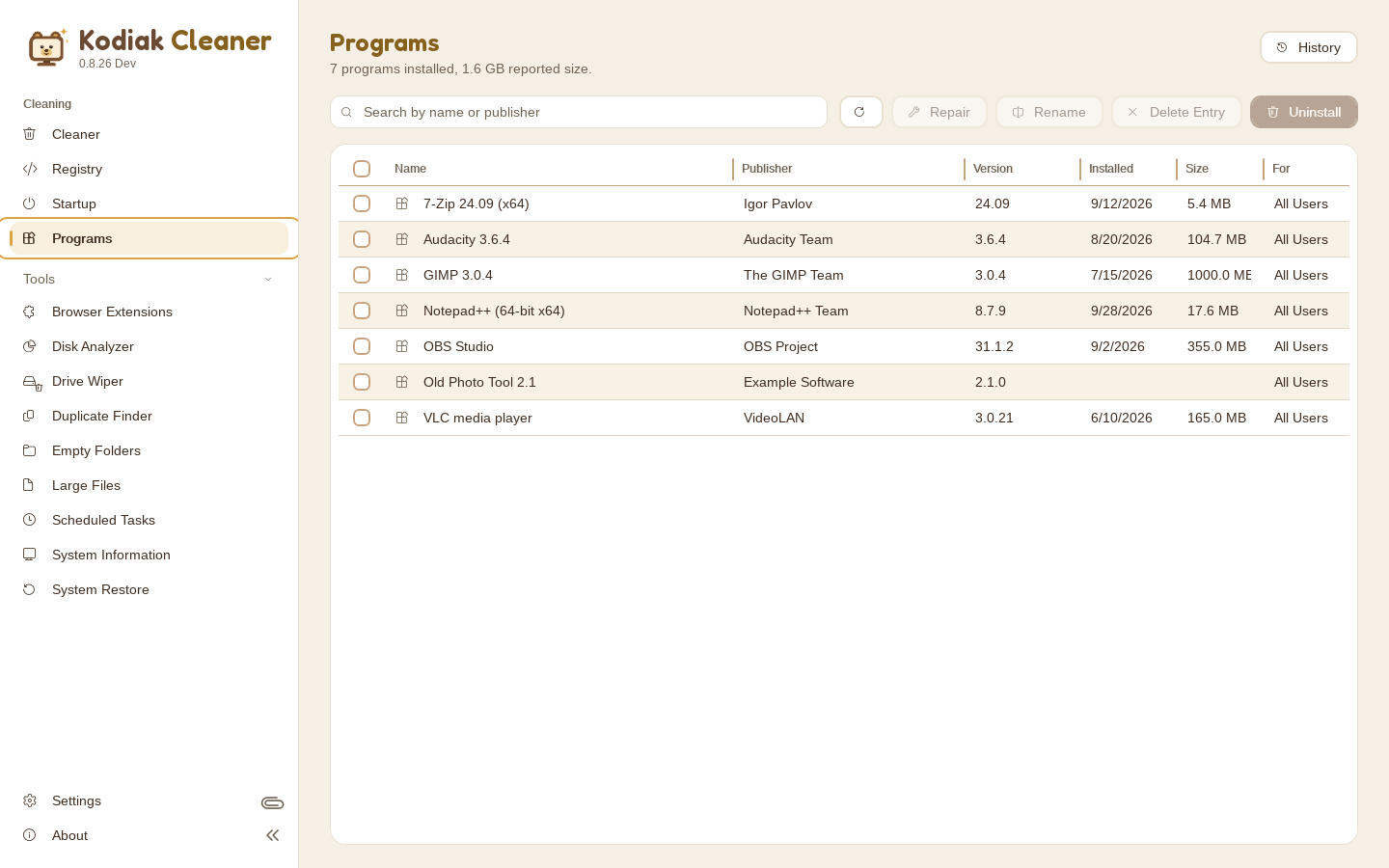1389x868 pixels.
Task: Click package icon beside OBS Studio
Action: (x=402, y=346)
